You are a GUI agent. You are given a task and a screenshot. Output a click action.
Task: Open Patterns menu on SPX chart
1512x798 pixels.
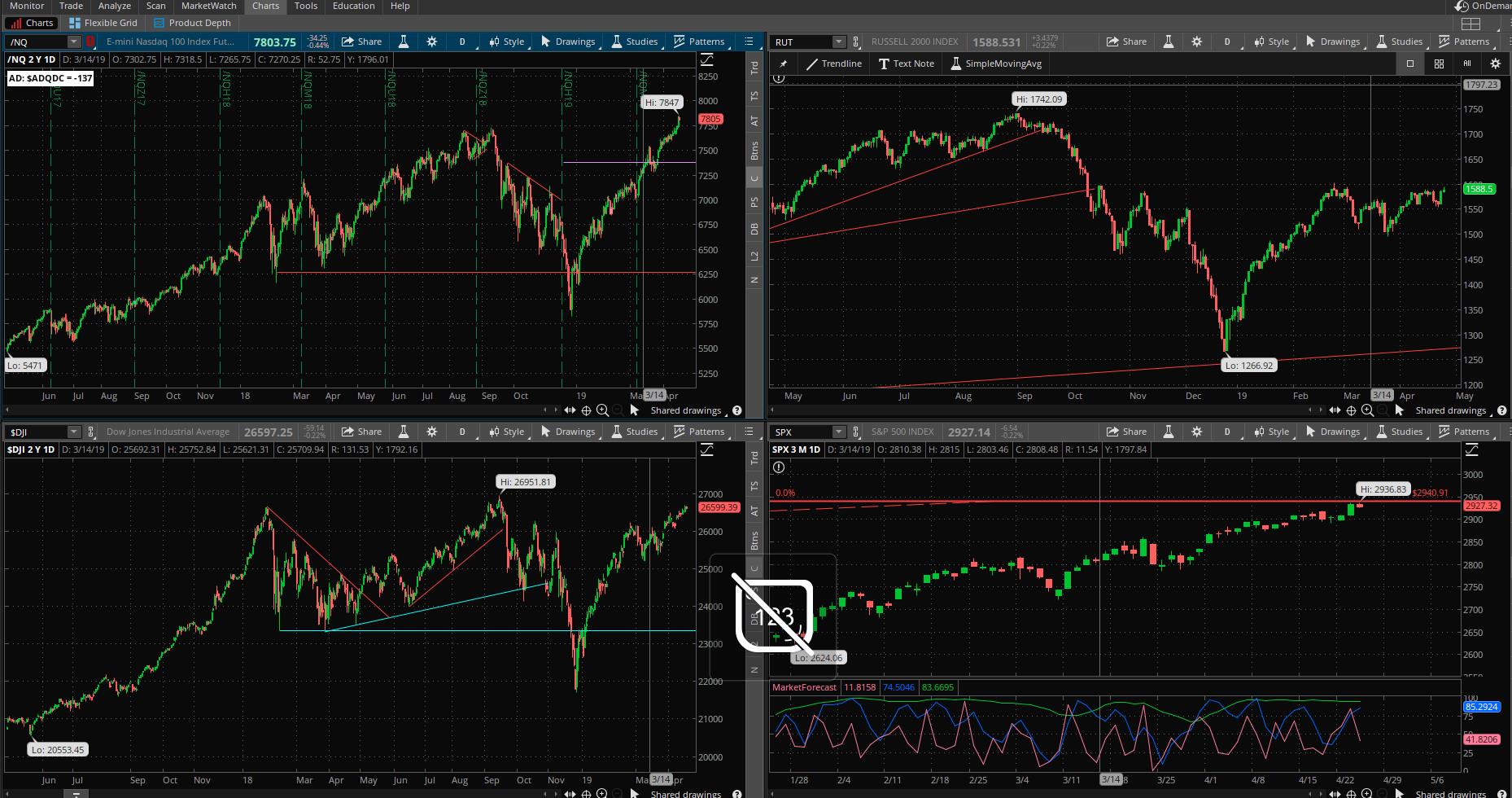(1464, 432)
